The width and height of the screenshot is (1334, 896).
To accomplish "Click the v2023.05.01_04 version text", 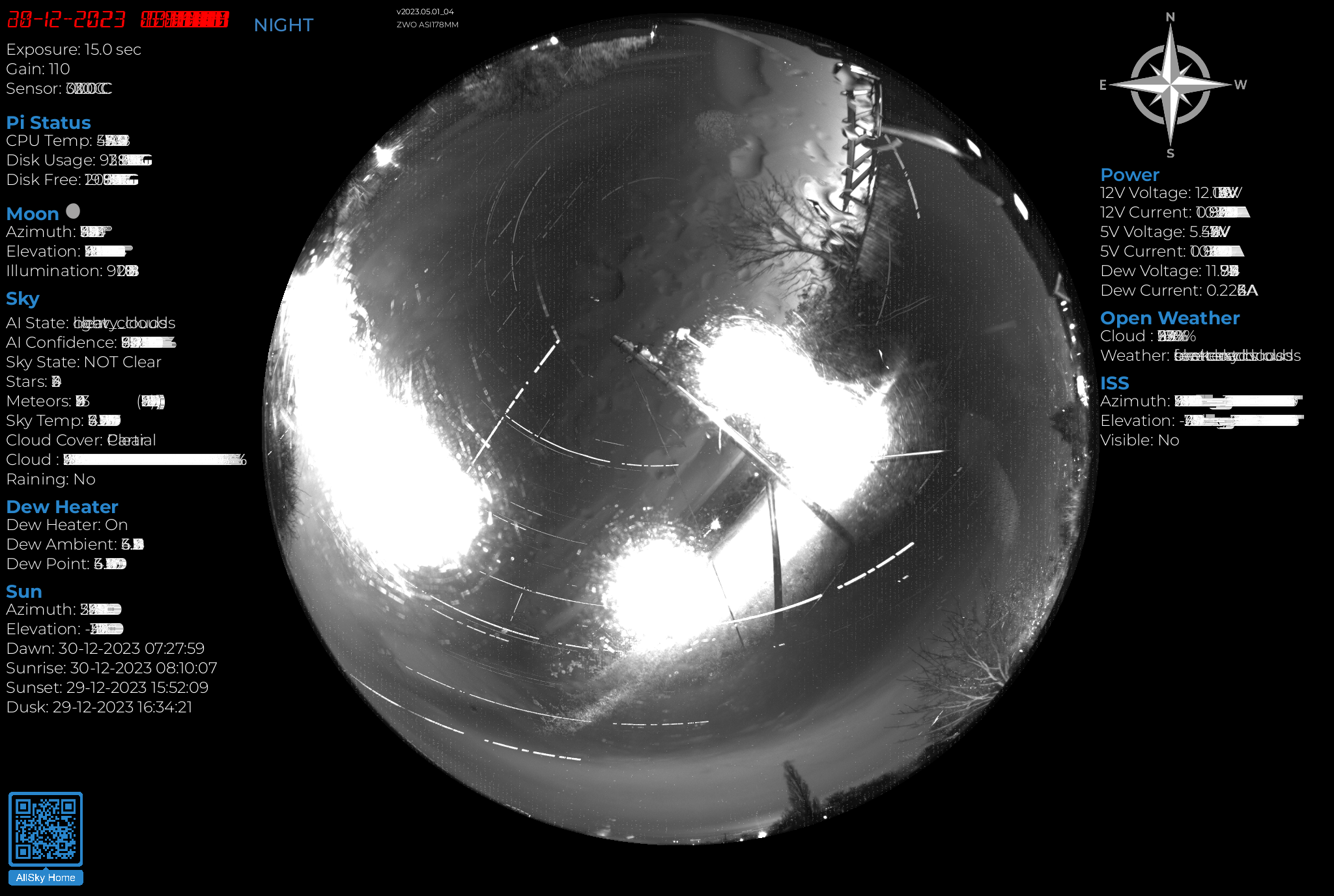I will coord(425,12).
